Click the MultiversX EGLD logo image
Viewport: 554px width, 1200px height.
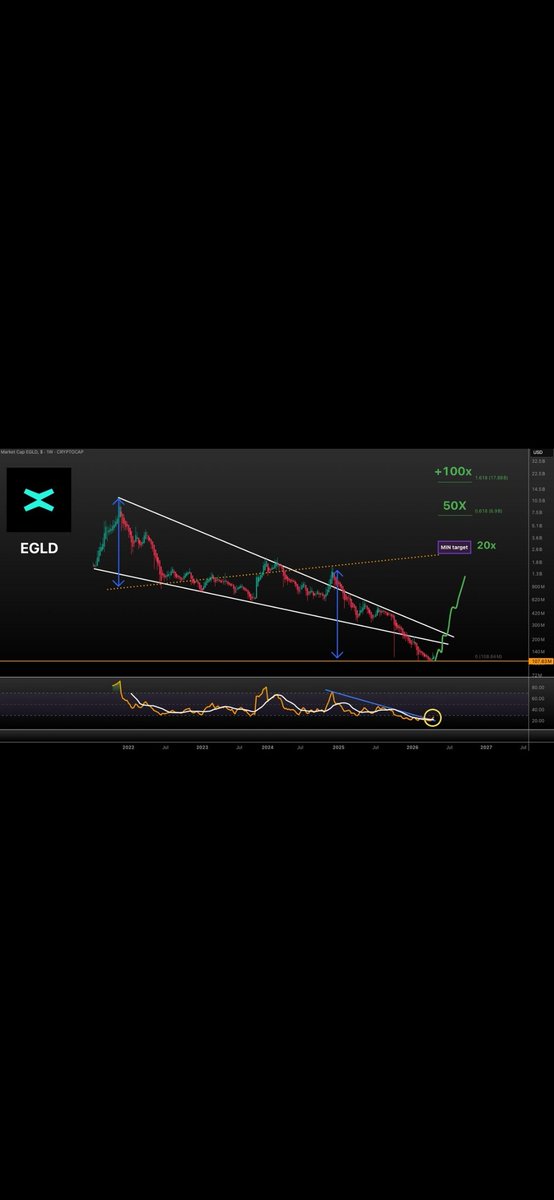39,500
